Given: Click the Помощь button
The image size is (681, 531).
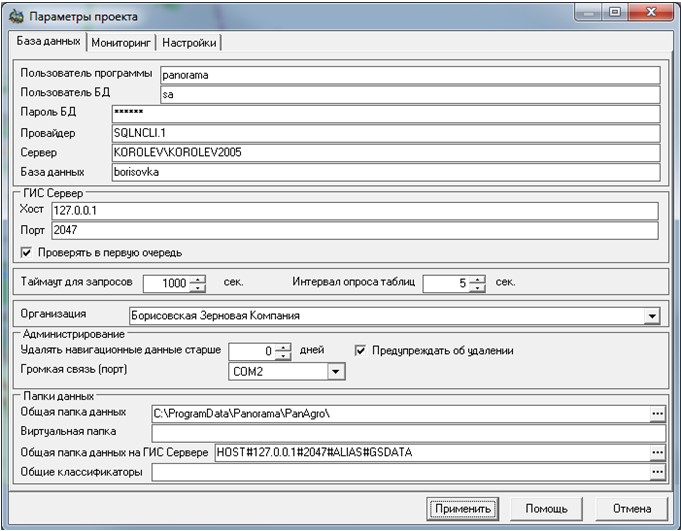Looking at the screenshot, I should (x=546, y=508).
